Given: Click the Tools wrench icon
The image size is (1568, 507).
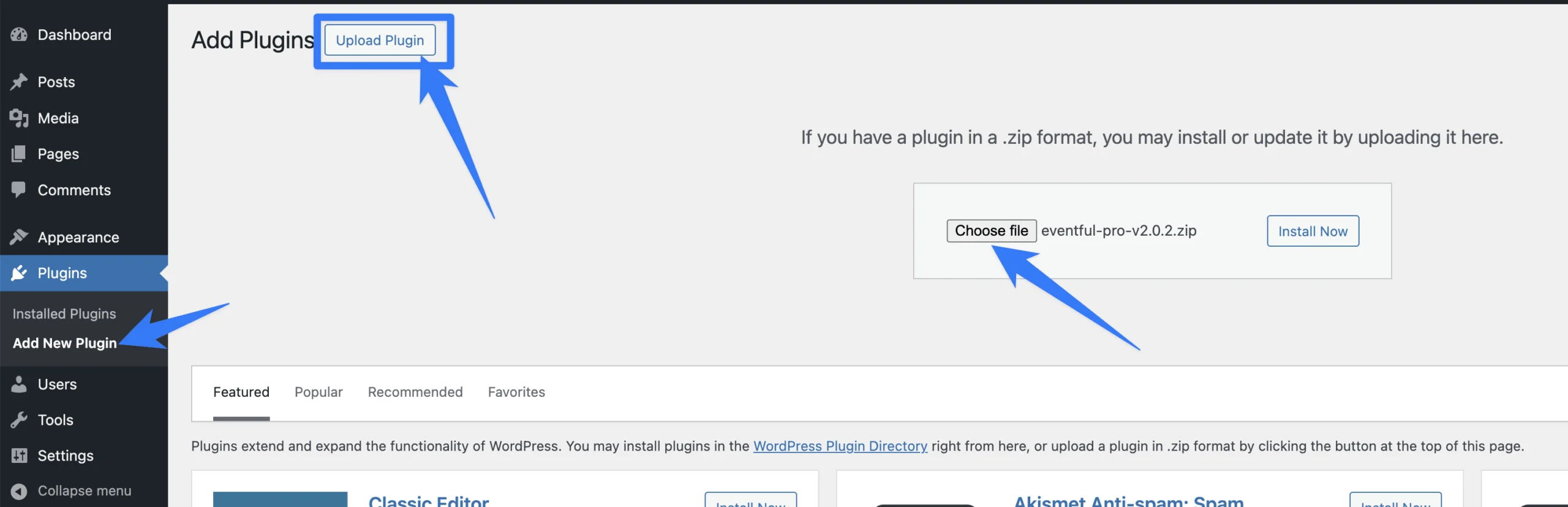Looking at the screenshot, I should tap(19, 420).
